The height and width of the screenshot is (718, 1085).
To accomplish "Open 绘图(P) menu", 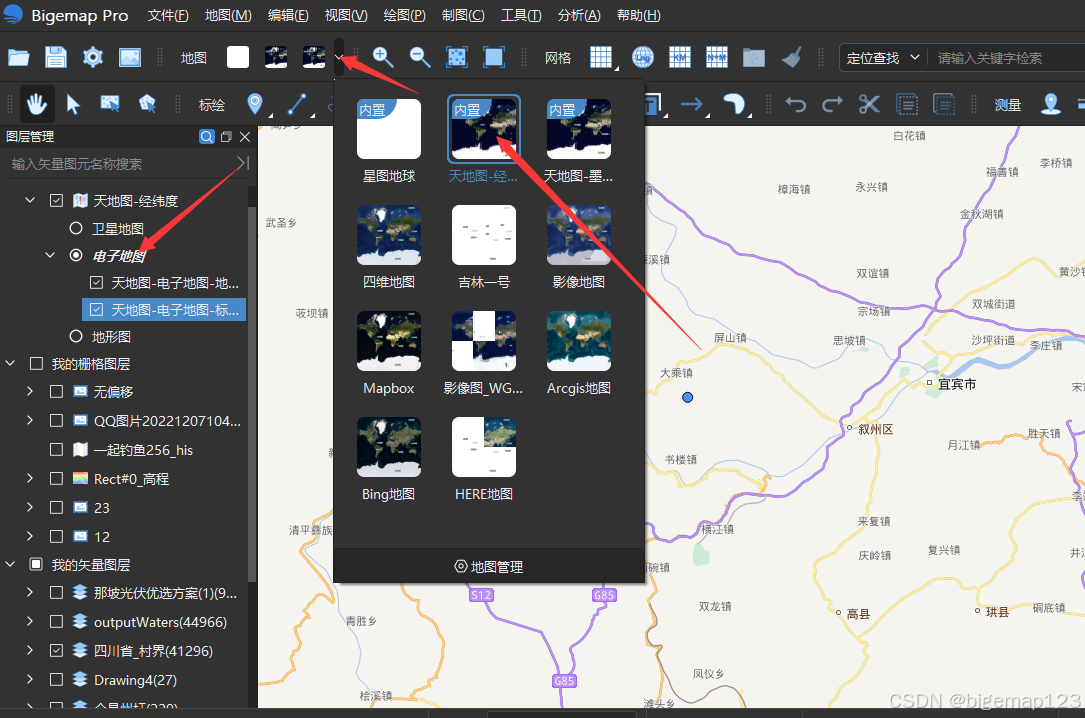I will 405,15.
